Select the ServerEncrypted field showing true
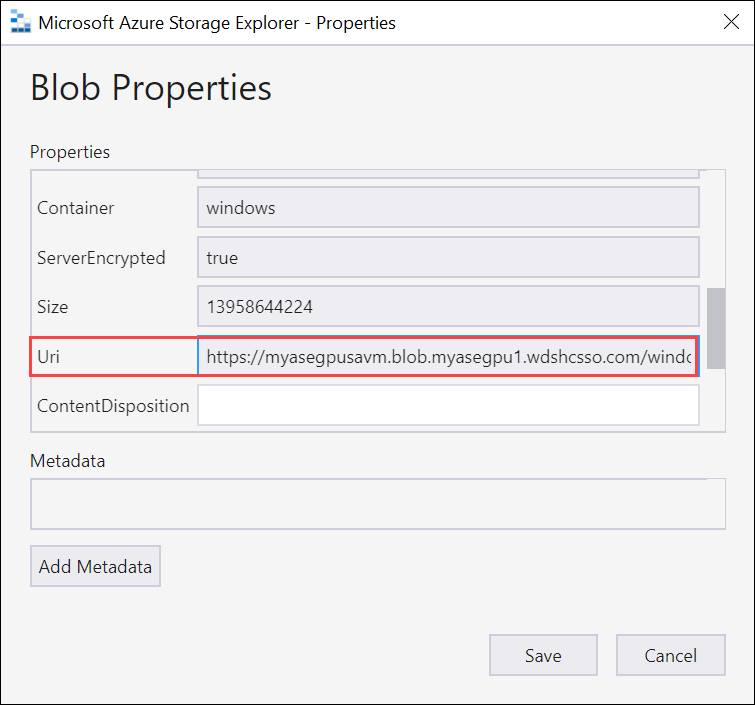 coord(448,257)
